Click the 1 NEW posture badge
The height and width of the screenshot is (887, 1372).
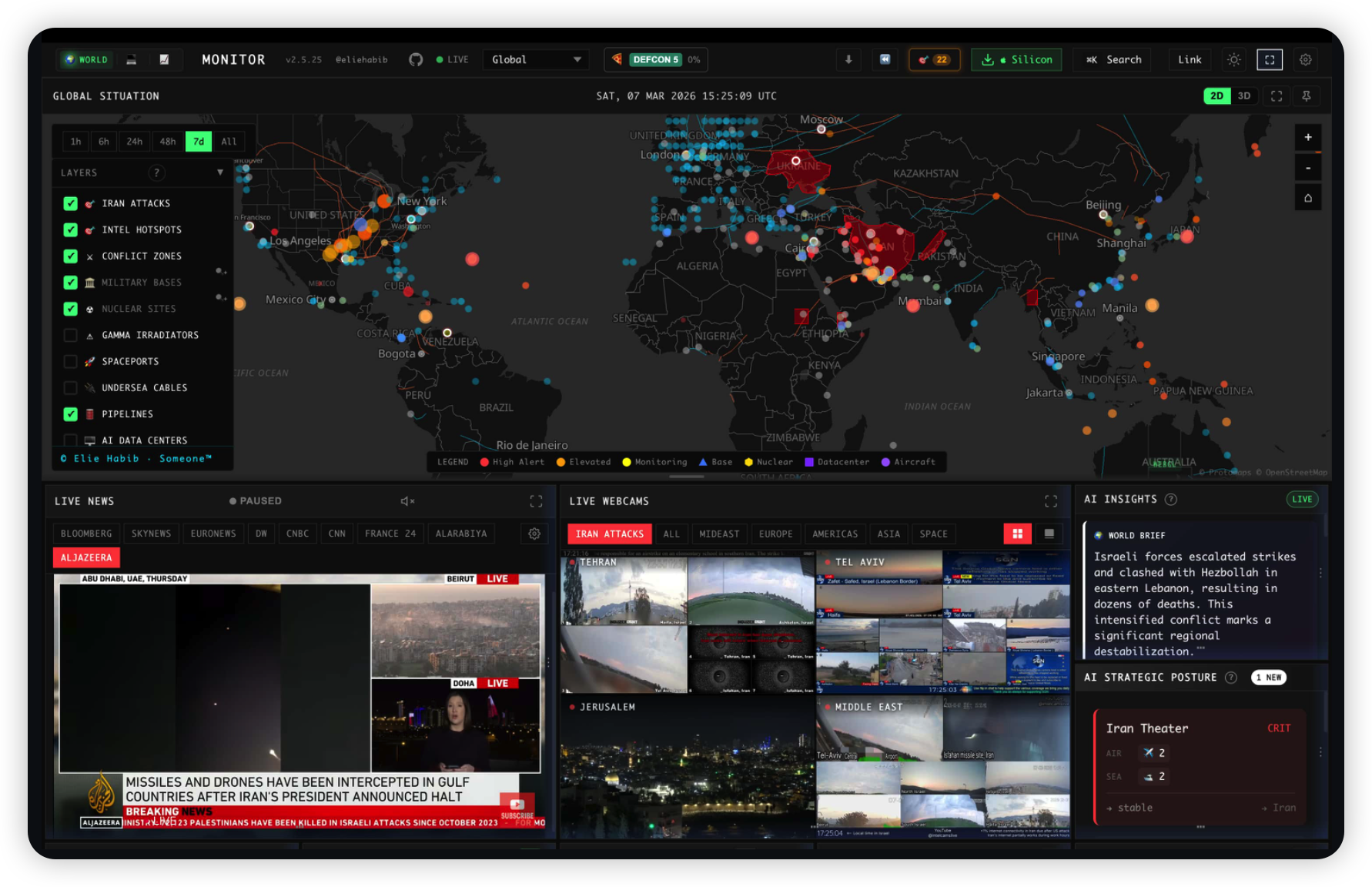coord(1268,678)
